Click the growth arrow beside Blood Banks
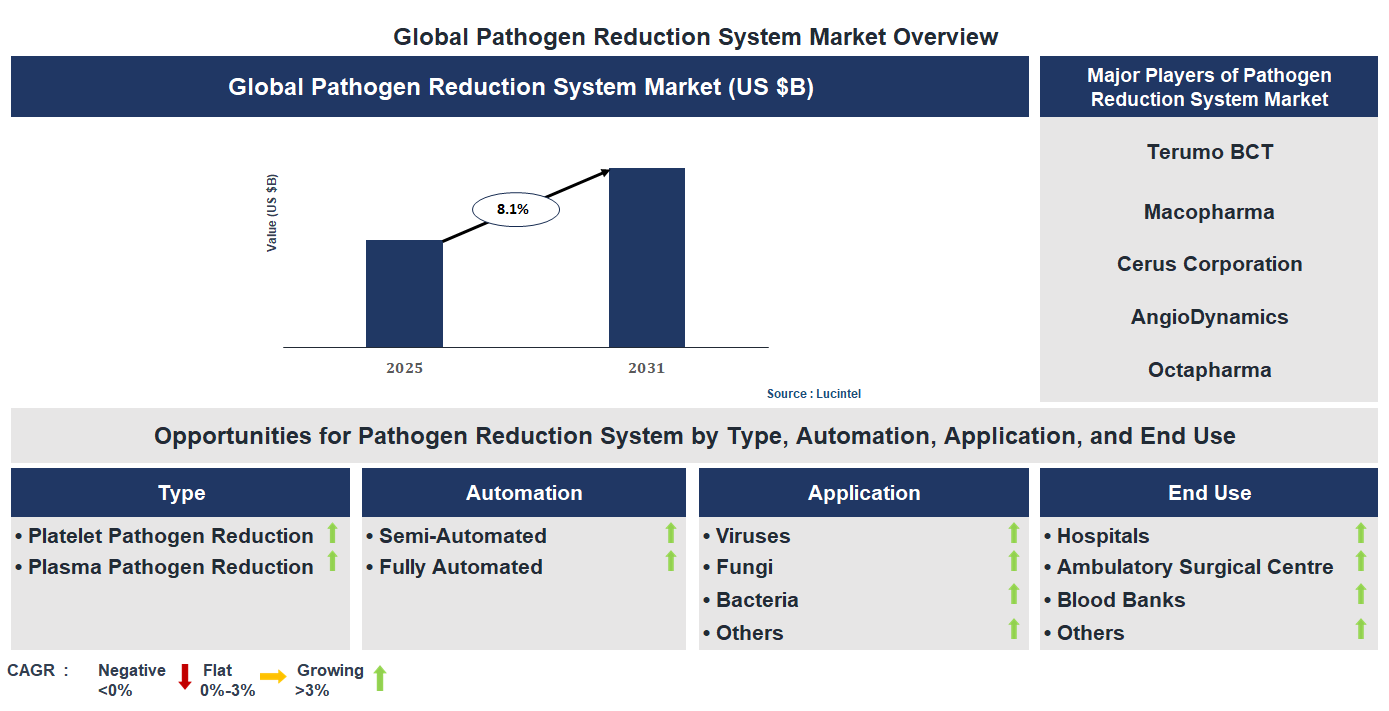1389x711 pixels. [1360, 599]
